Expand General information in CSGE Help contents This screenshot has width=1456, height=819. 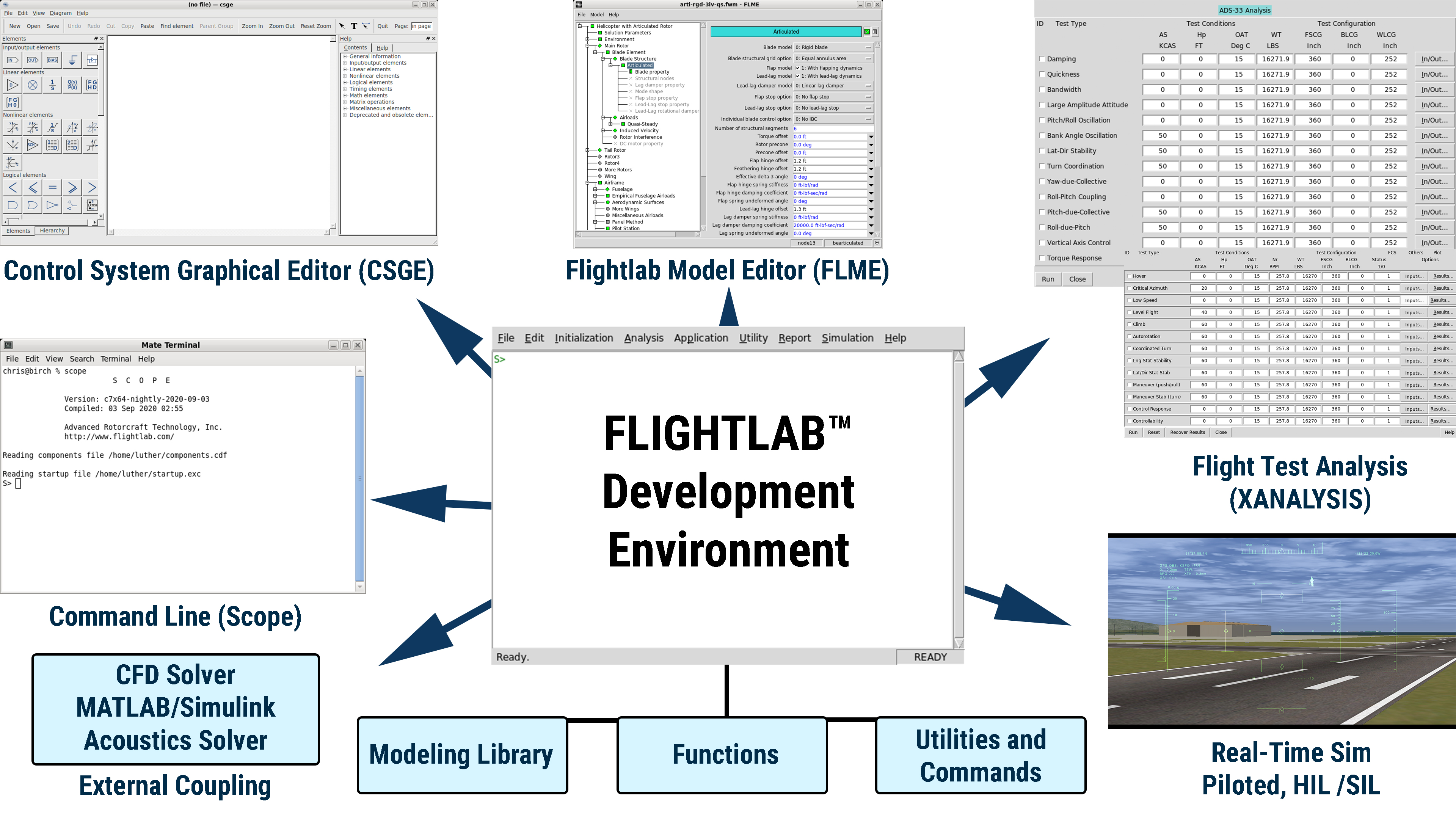pos(345,56)
